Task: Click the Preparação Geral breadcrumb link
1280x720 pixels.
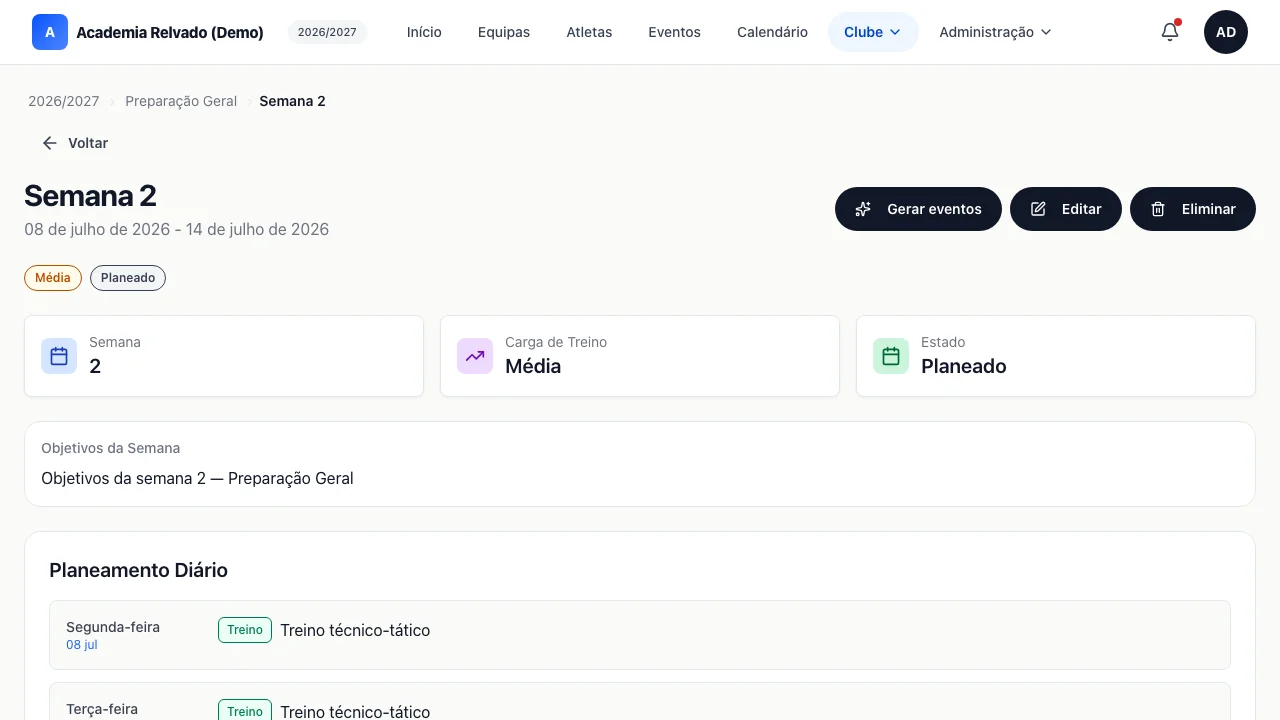Action: coord(181,101)
